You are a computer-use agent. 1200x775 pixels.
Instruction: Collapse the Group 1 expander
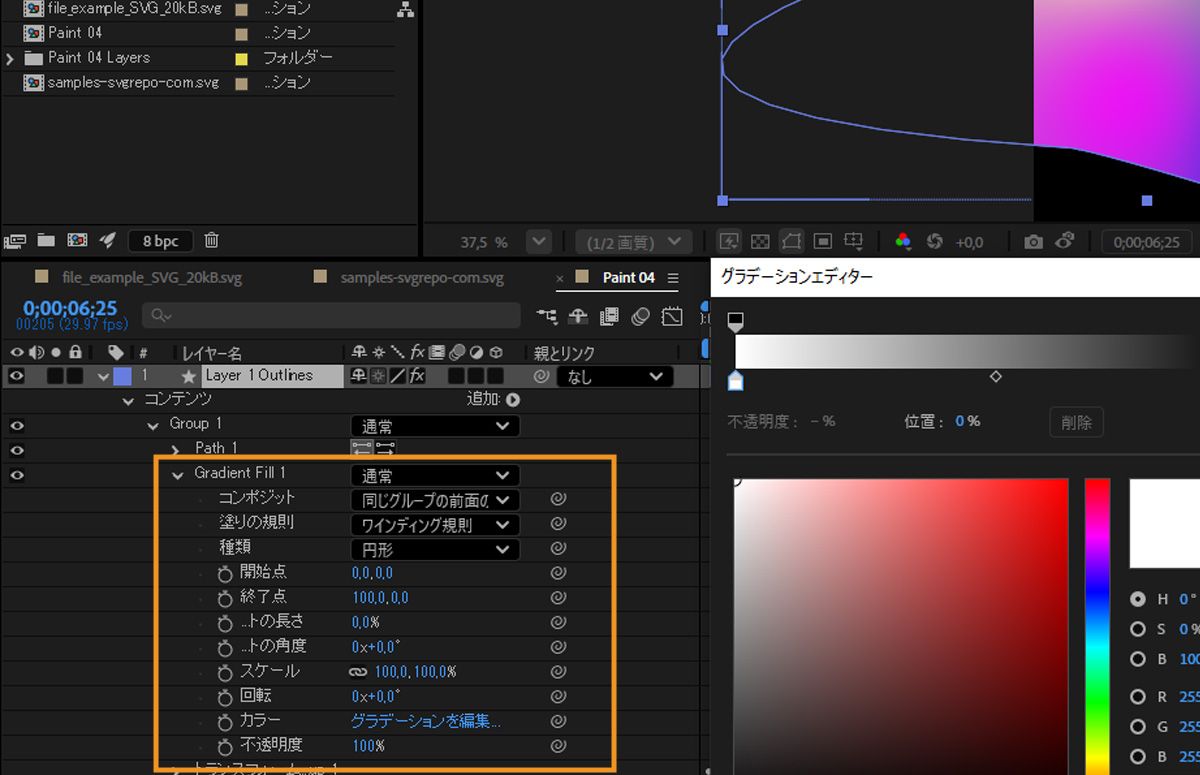click(x=153, y=425)
